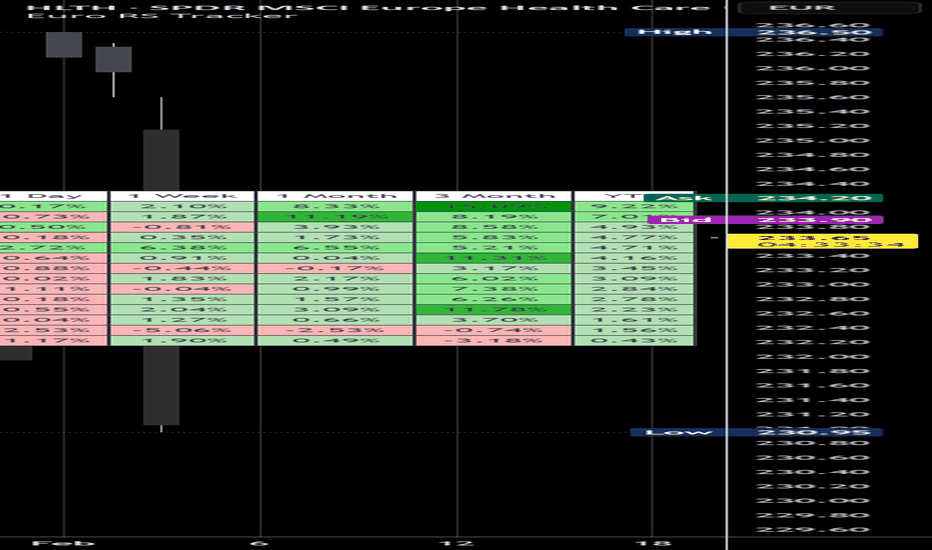Image resolution: width=932 pixels, height=550 pixels.
Task: Click the yellow last price countdown label
Action: 823,241
